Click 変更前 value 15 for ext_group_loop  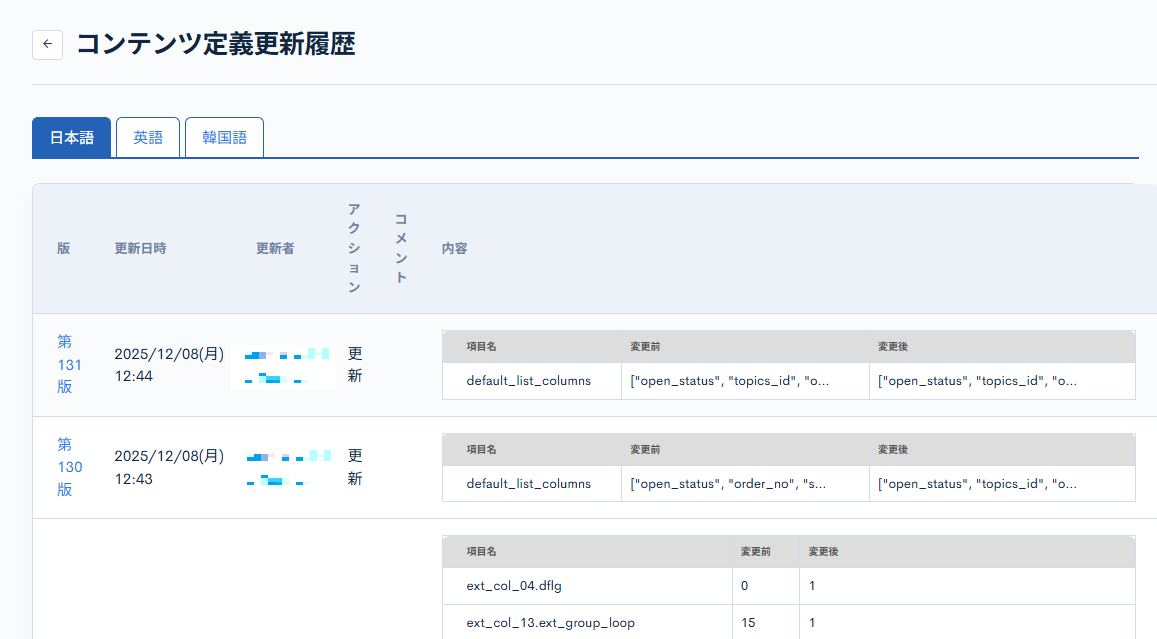748,623
